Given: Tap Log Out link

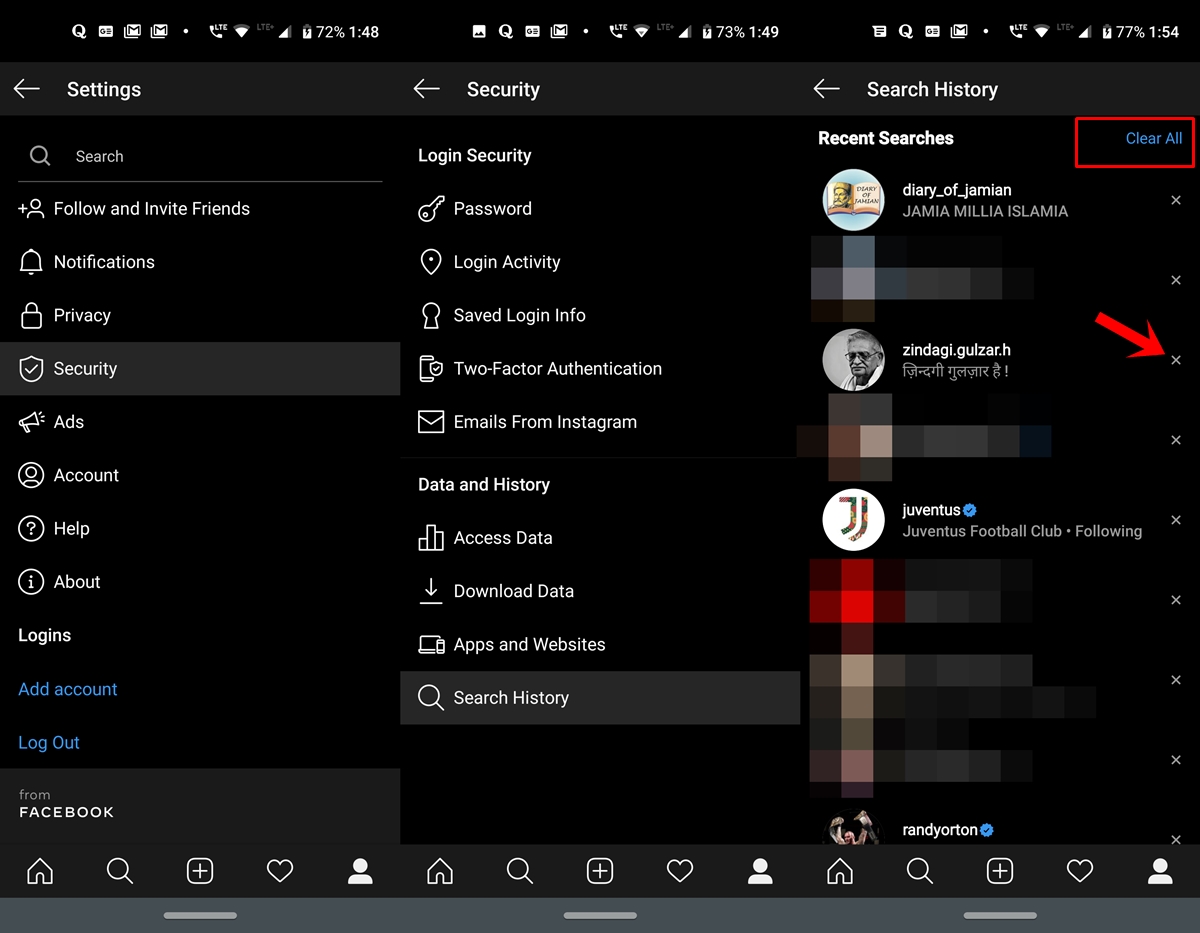Looking at the screenshot, I should pos(49,742).
